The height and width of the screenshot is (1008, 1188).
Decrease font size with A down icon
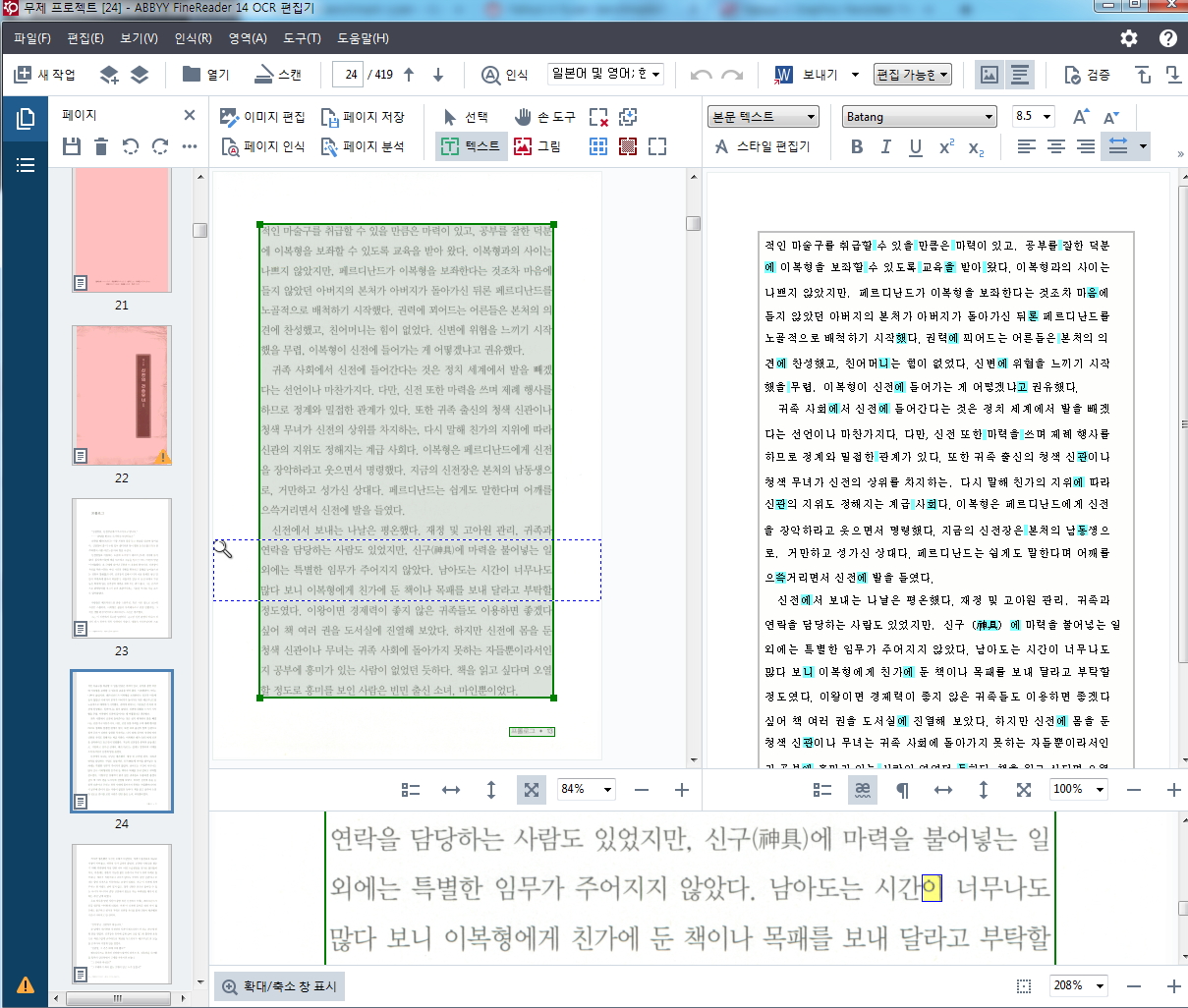click(1111, 117)
